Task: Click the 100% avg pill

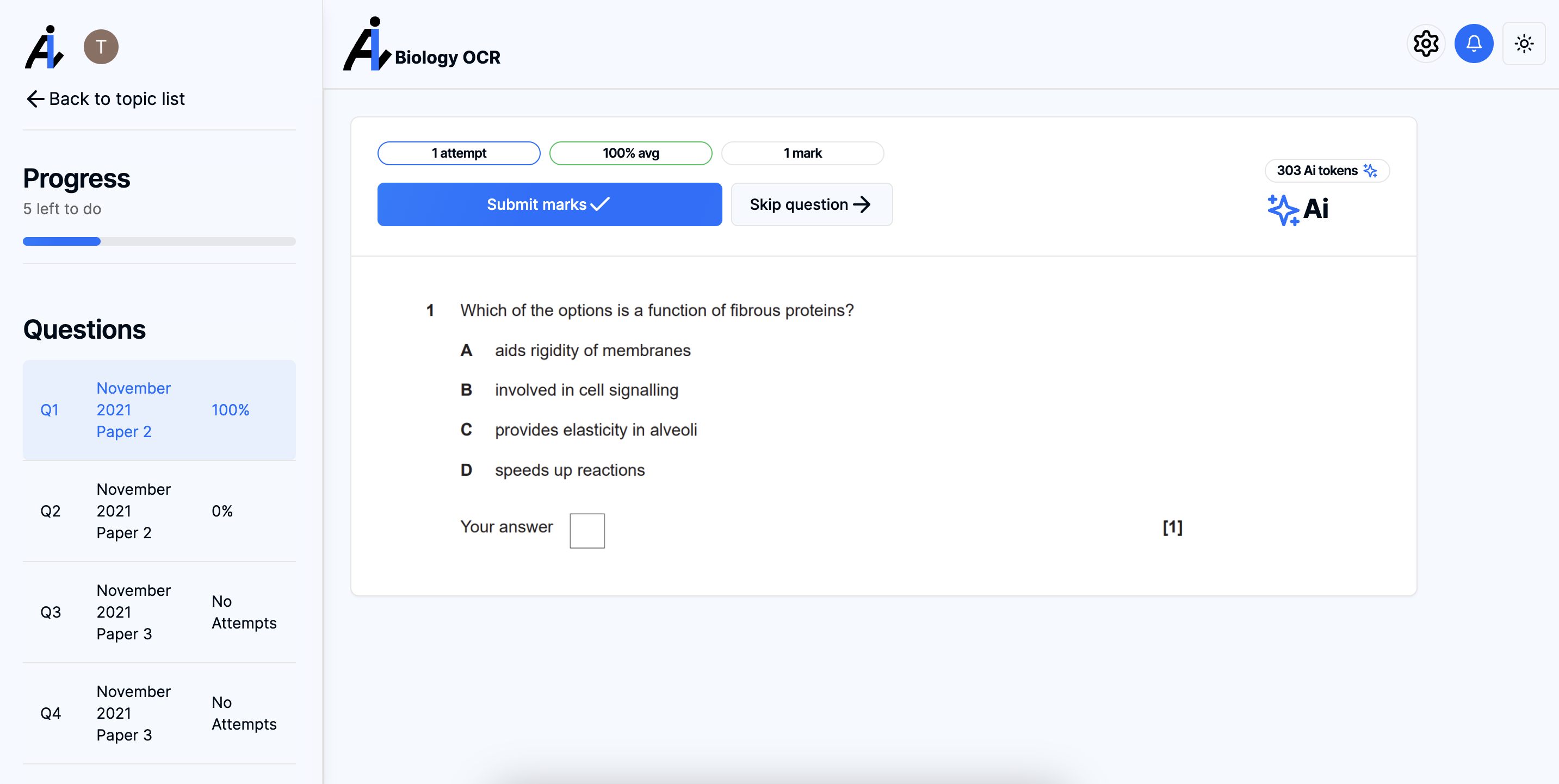Action: click(630, 153)
